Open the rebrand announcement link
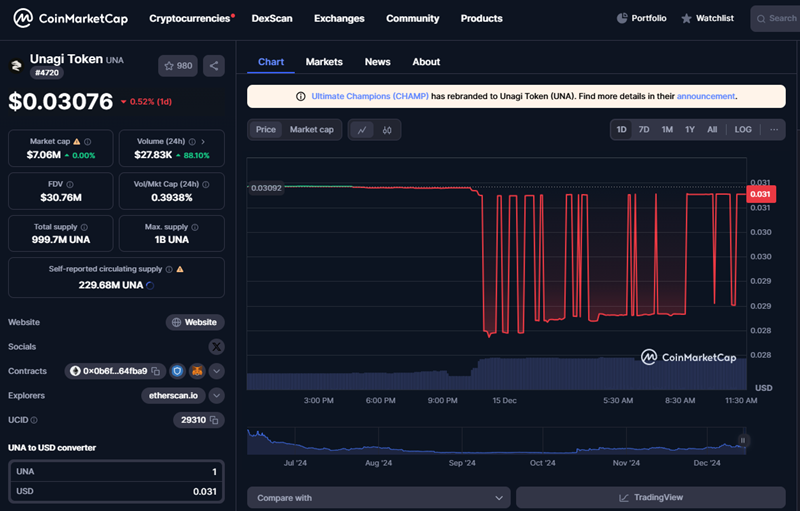 (x=706, y=96)
